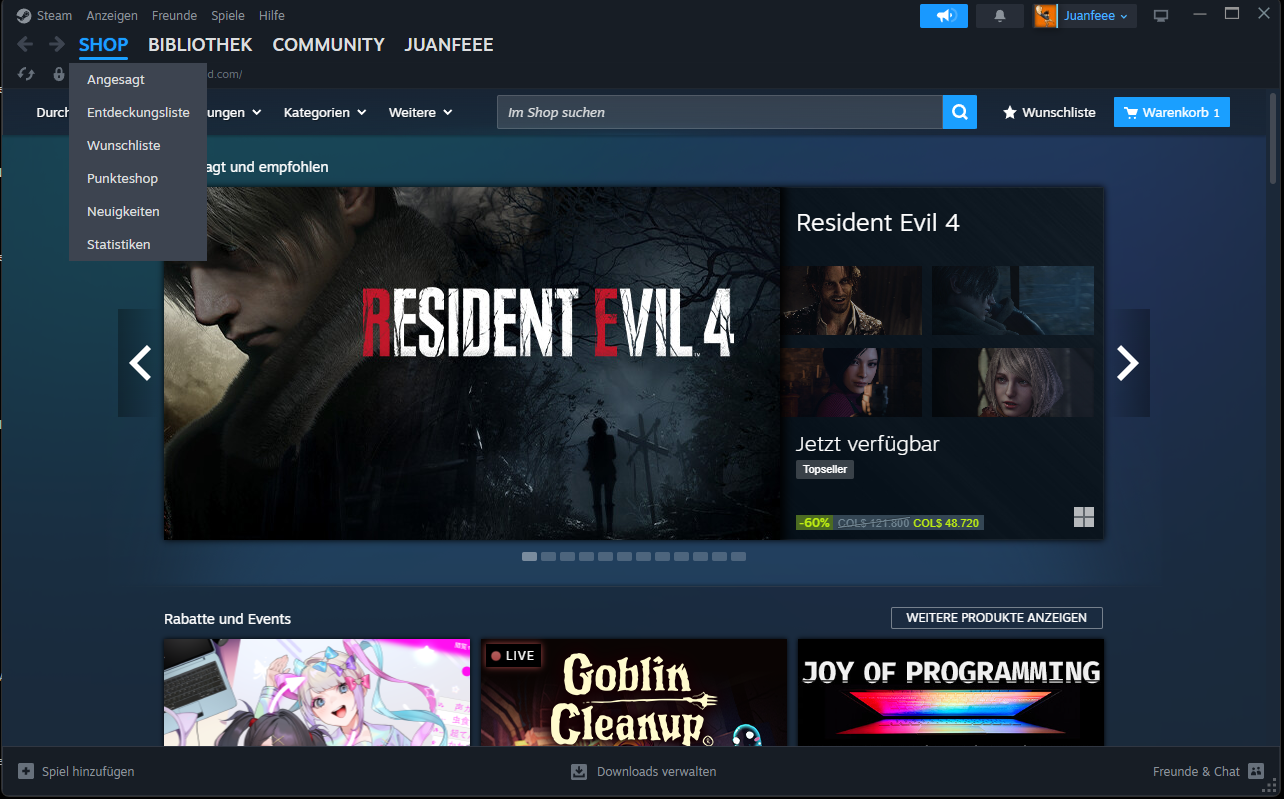Select Punkteshop from the Shop menu
The height and width of the screenshot is (799, 1284).
coord(122,178)
